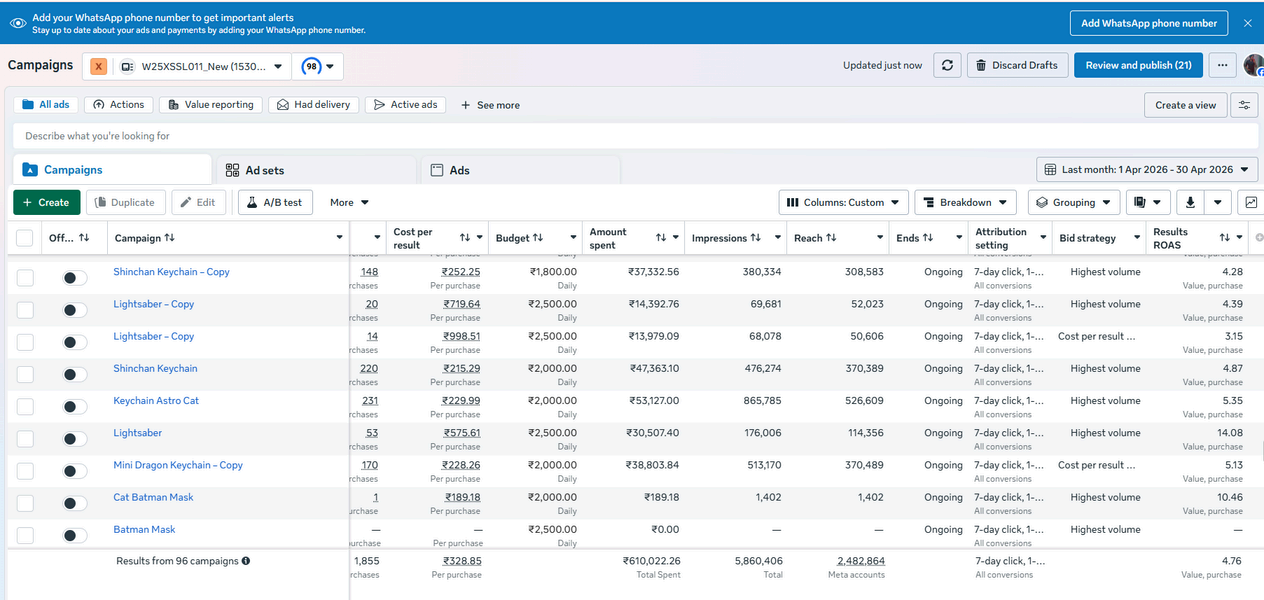The height and width of the screenshot is (600, 1264).
Task: Click the calendar icon in date range
Action: [x=1049, y=170]
